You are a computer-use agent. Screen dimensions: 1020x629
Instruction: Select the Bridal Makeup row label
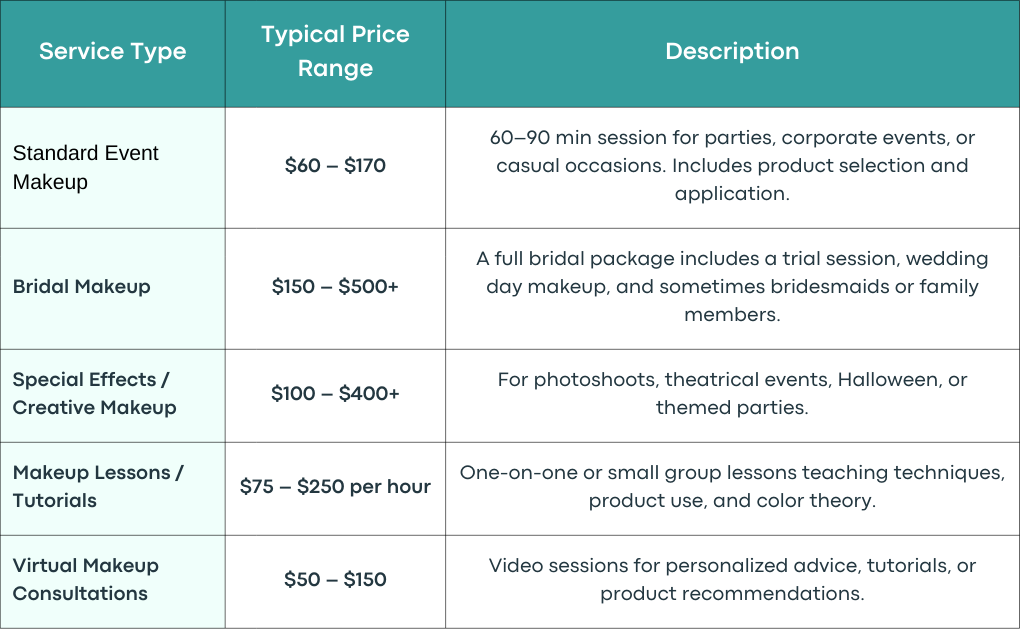coord(81,286)
